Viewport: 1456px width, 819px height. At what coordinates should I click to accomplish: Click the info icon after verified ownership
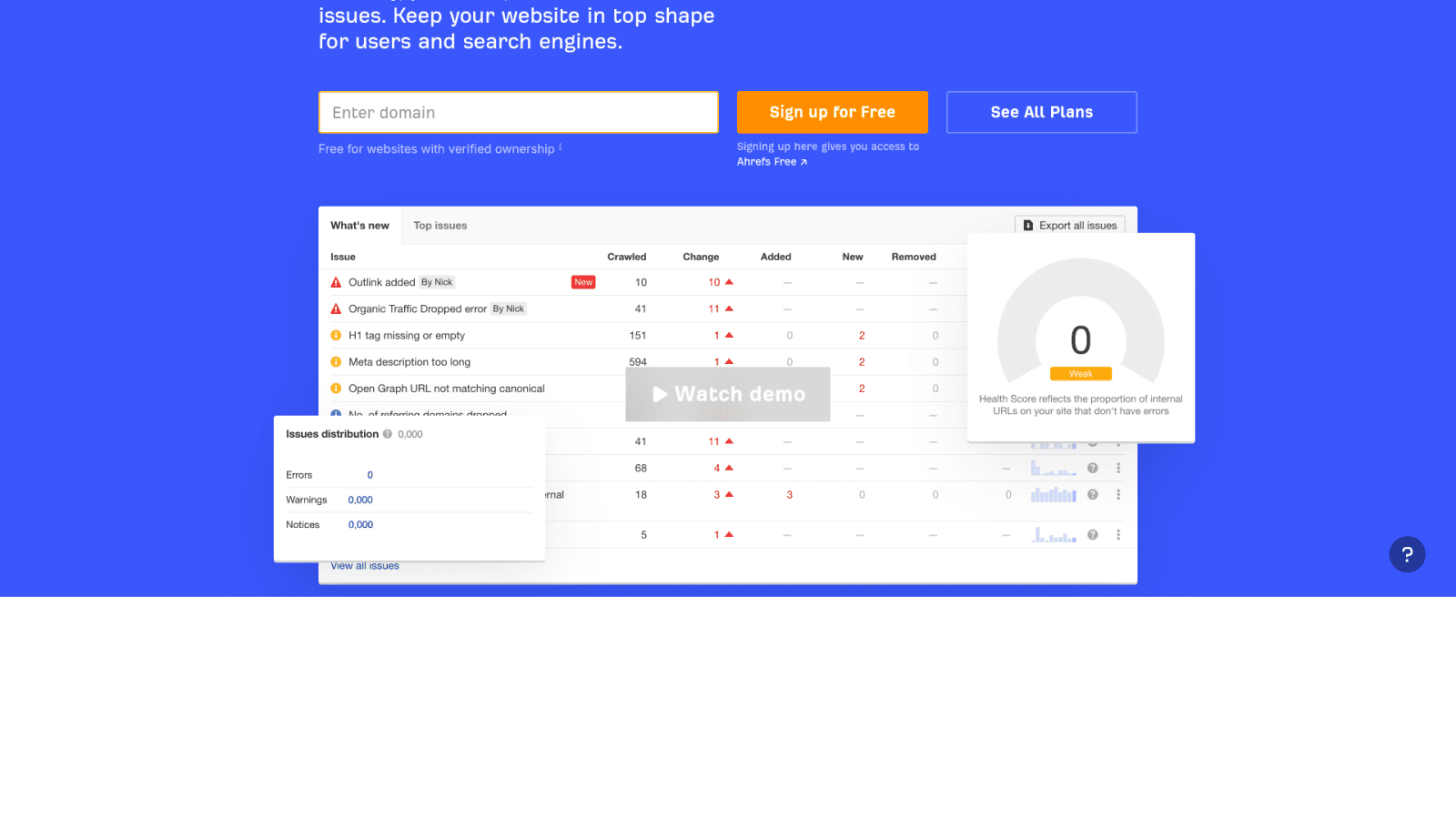tap(561, 147)
